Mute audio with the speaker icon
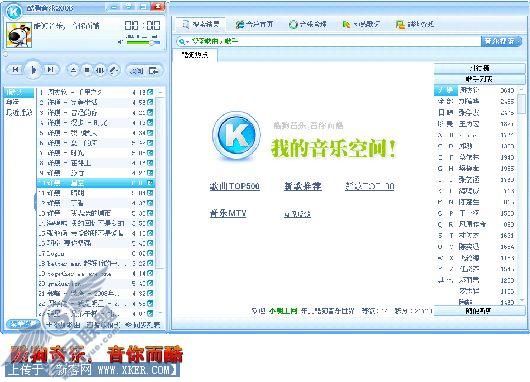Screen dimensions: 530x382 click(120, 42)
